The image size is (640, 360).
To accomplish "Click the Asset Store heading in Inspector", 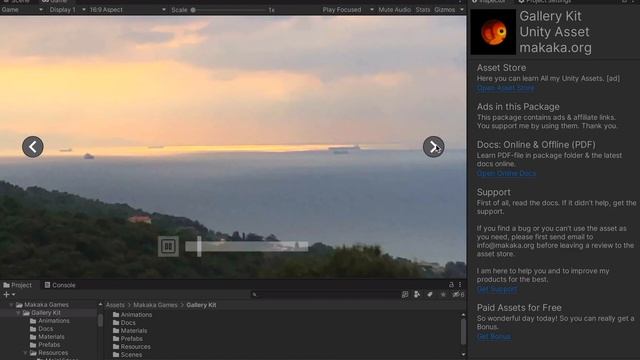I will 501,68.
